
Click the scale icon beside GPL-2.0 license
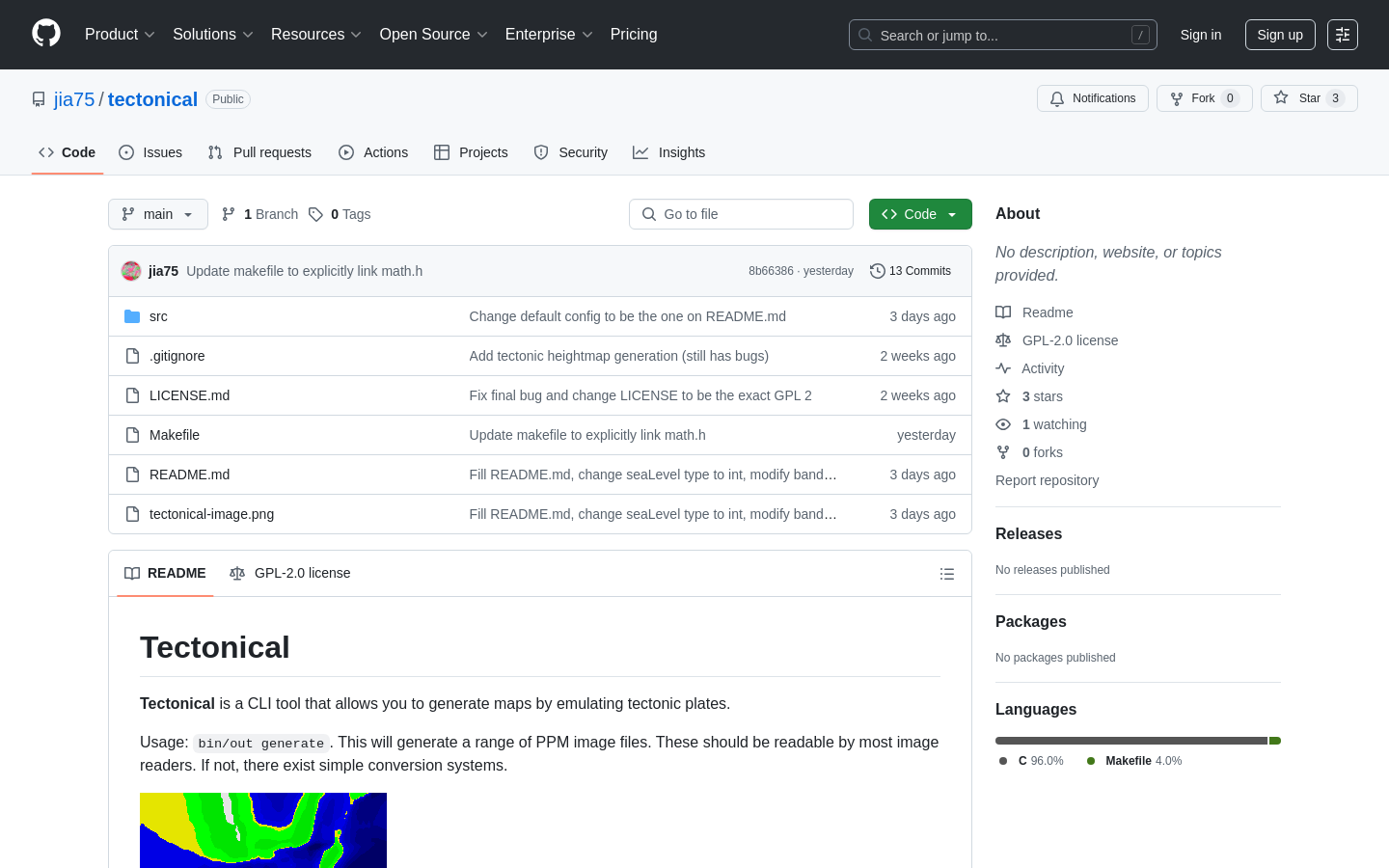1003,340
